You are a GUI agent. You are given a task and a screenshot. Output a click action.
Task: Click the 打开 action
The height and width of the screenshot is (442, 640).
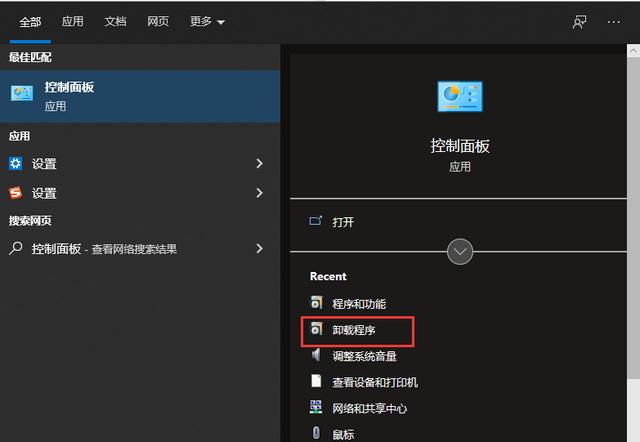pyautogui.click(x=343, y=222)
